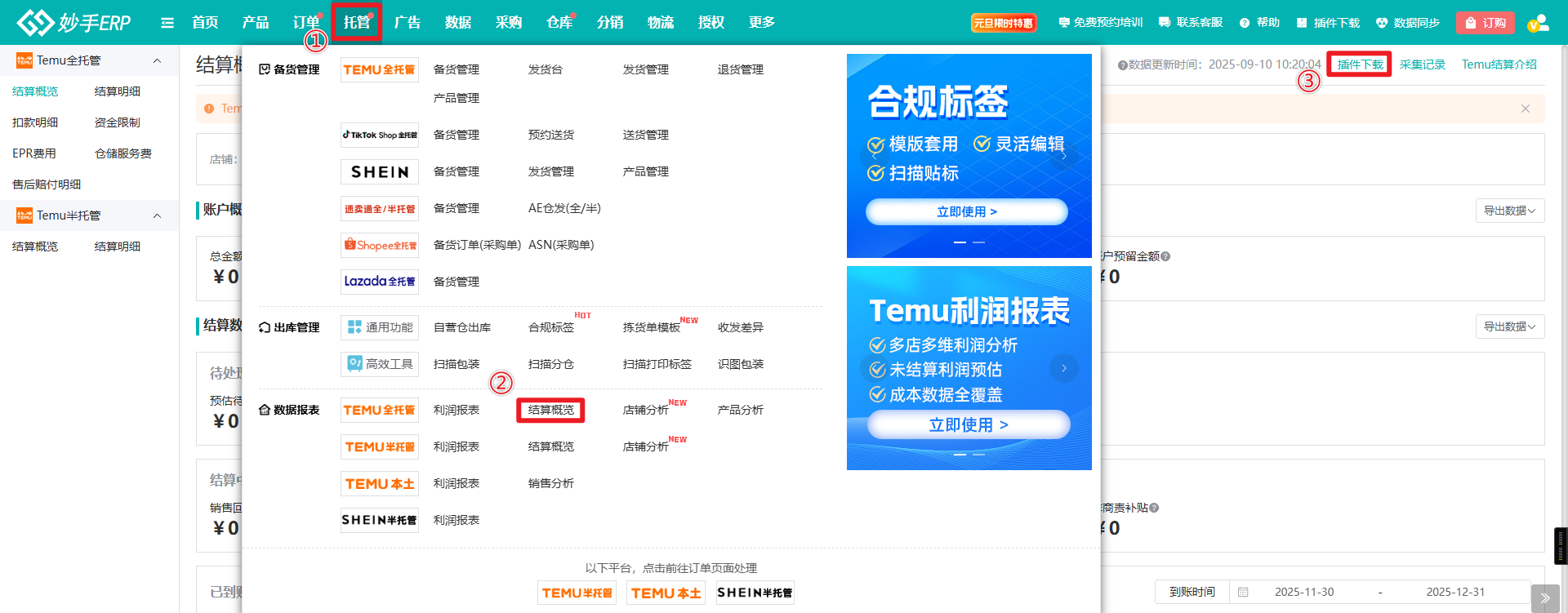The image size is (1568, 613).
Task: Click the help icon beside 商责补贴
Action: click(x=1154, y=508)
